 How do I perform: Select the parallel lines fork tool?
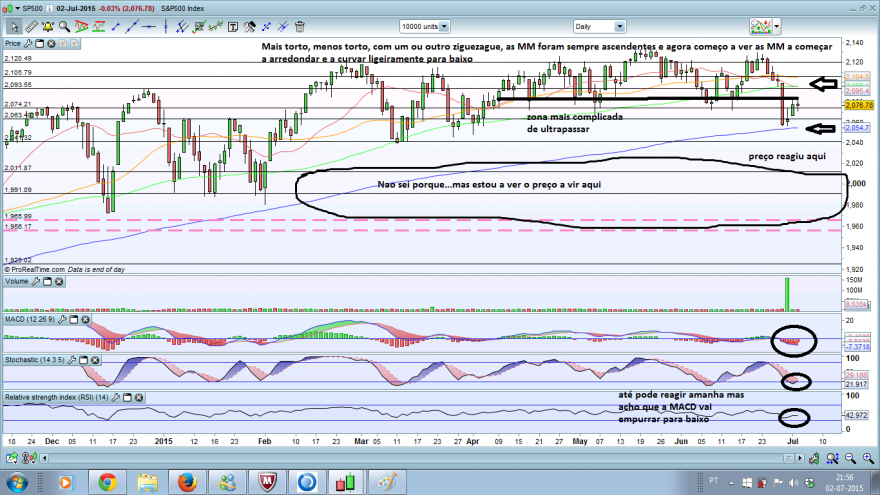point(182,26)
